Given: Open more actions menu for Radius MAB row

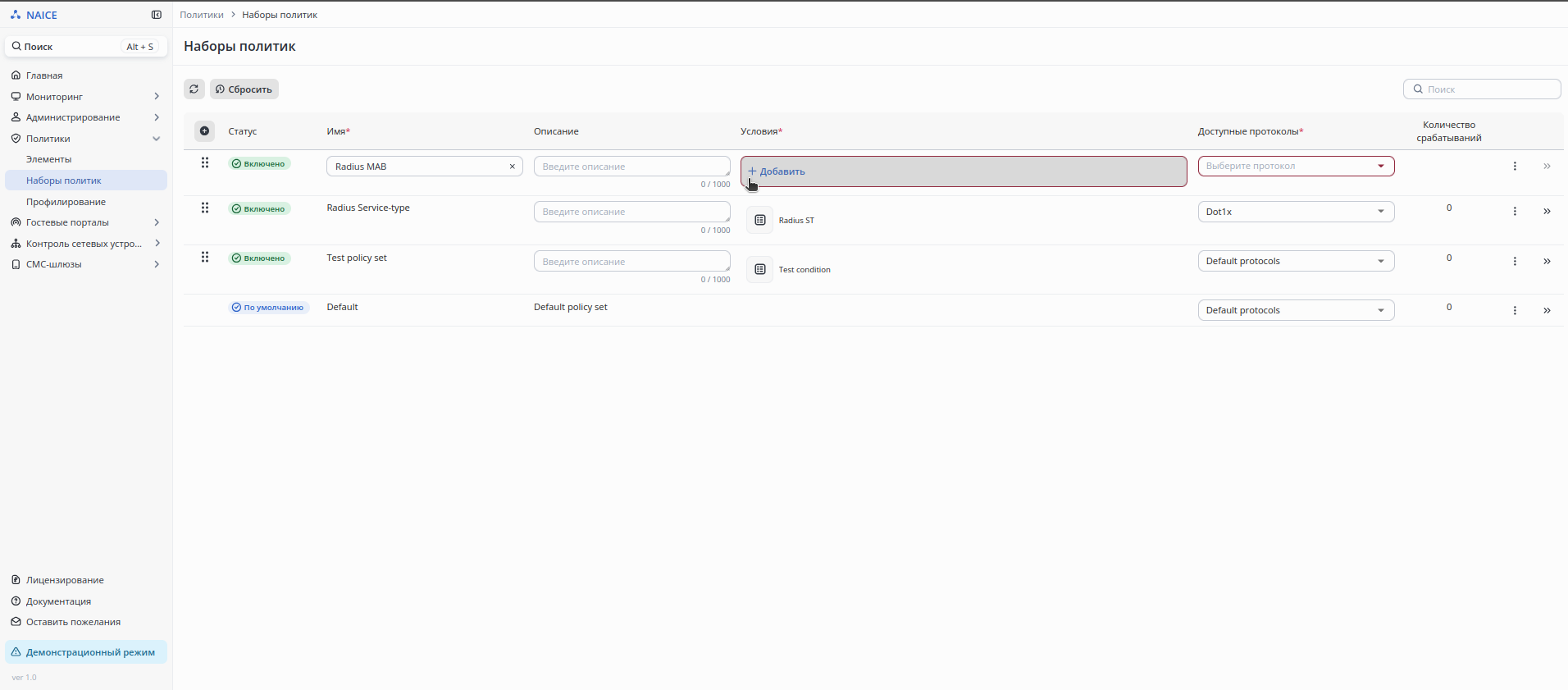Looking at the screenshot, I should click(1515, 167).
